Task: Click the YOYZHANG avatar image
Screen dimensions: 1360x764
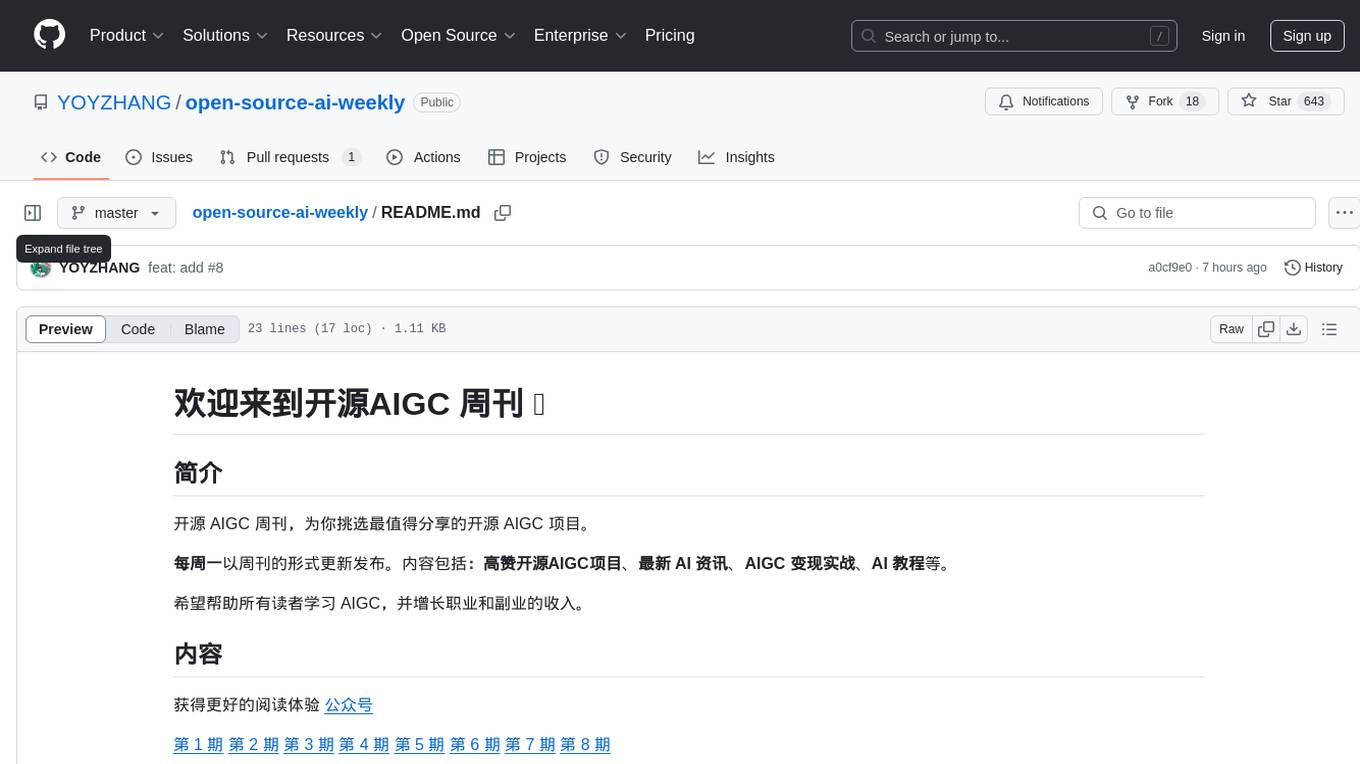Action: click(40, 268)
